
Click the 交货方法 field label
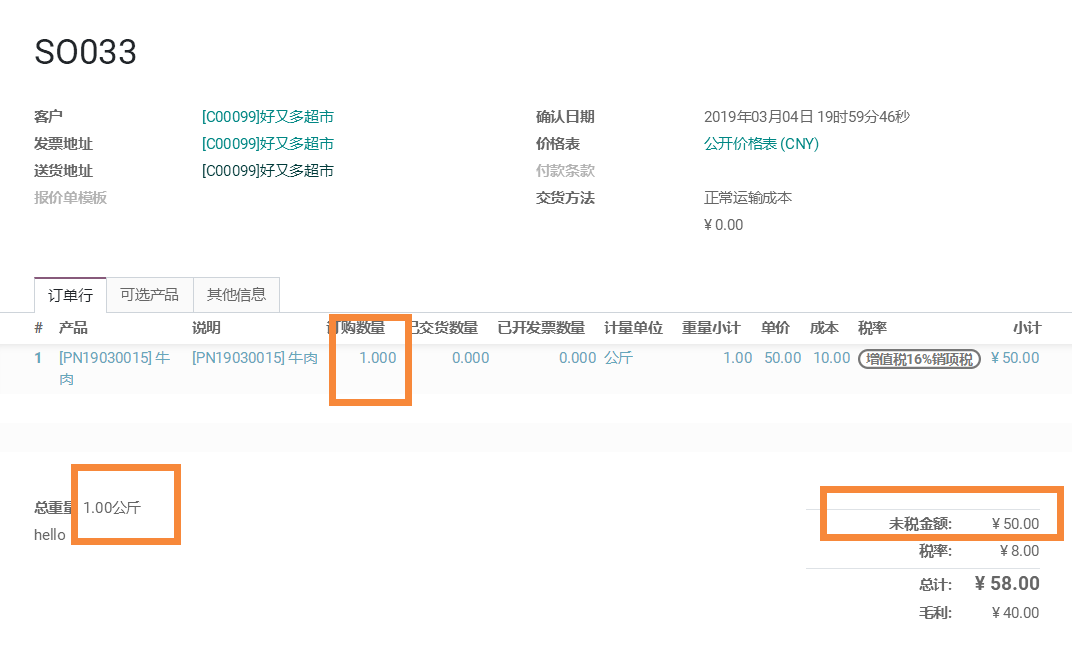coord(565,198)
